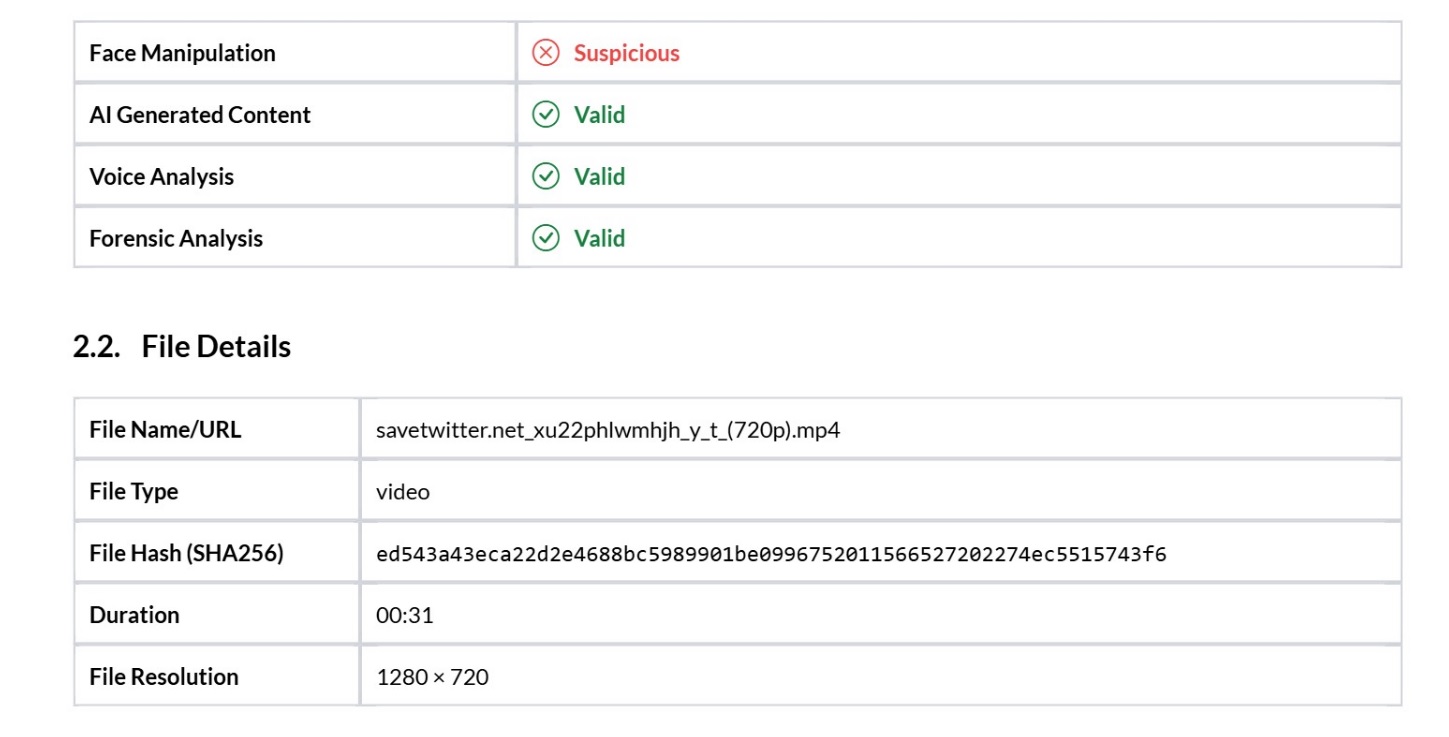Click the AI Generated Content row label
Image resolution: width=1449 pixels, height=737 pixels.
tap(200, 115)
